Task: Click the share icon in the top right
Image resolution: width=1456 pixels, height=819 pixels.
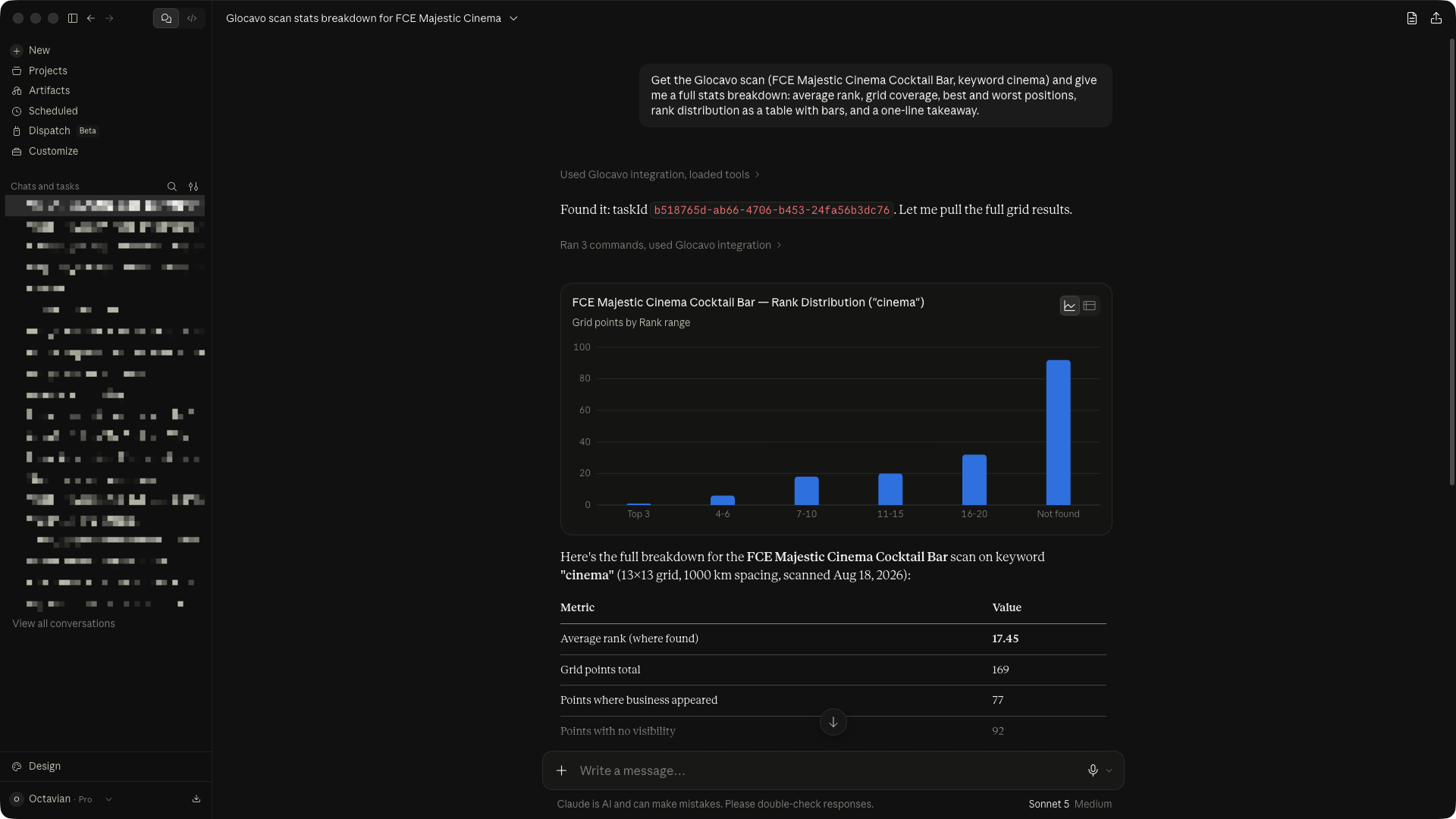Action: [x=1436, y=18]
